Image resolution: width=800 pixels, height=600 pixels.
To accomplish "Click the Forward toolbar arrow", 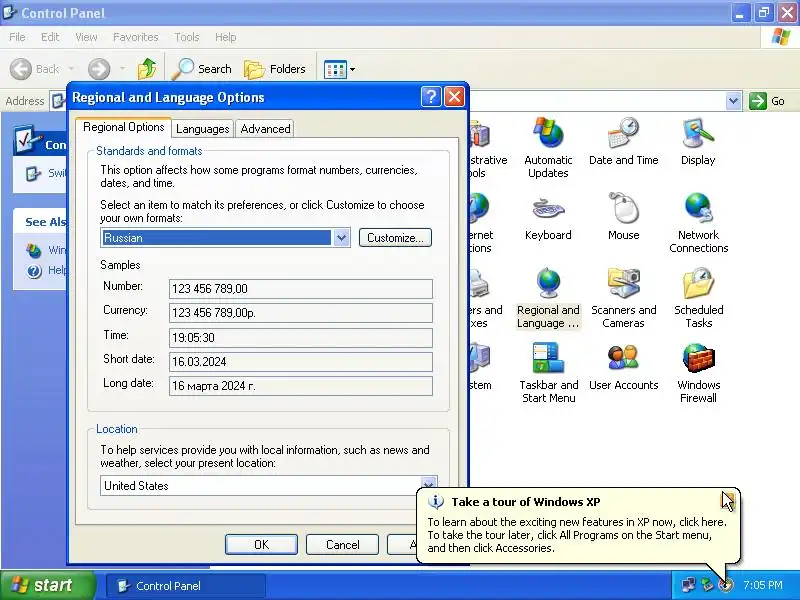I will 99,69.
